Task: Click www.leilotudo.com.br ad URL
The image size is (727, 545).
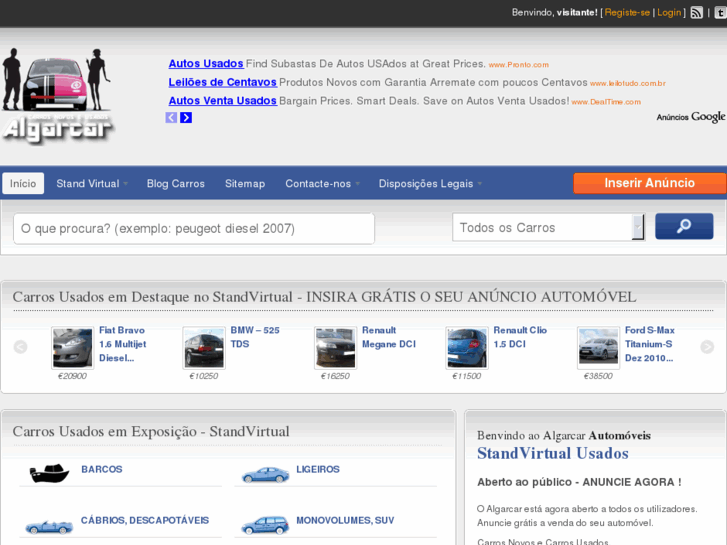Action: tap(628, 83)
